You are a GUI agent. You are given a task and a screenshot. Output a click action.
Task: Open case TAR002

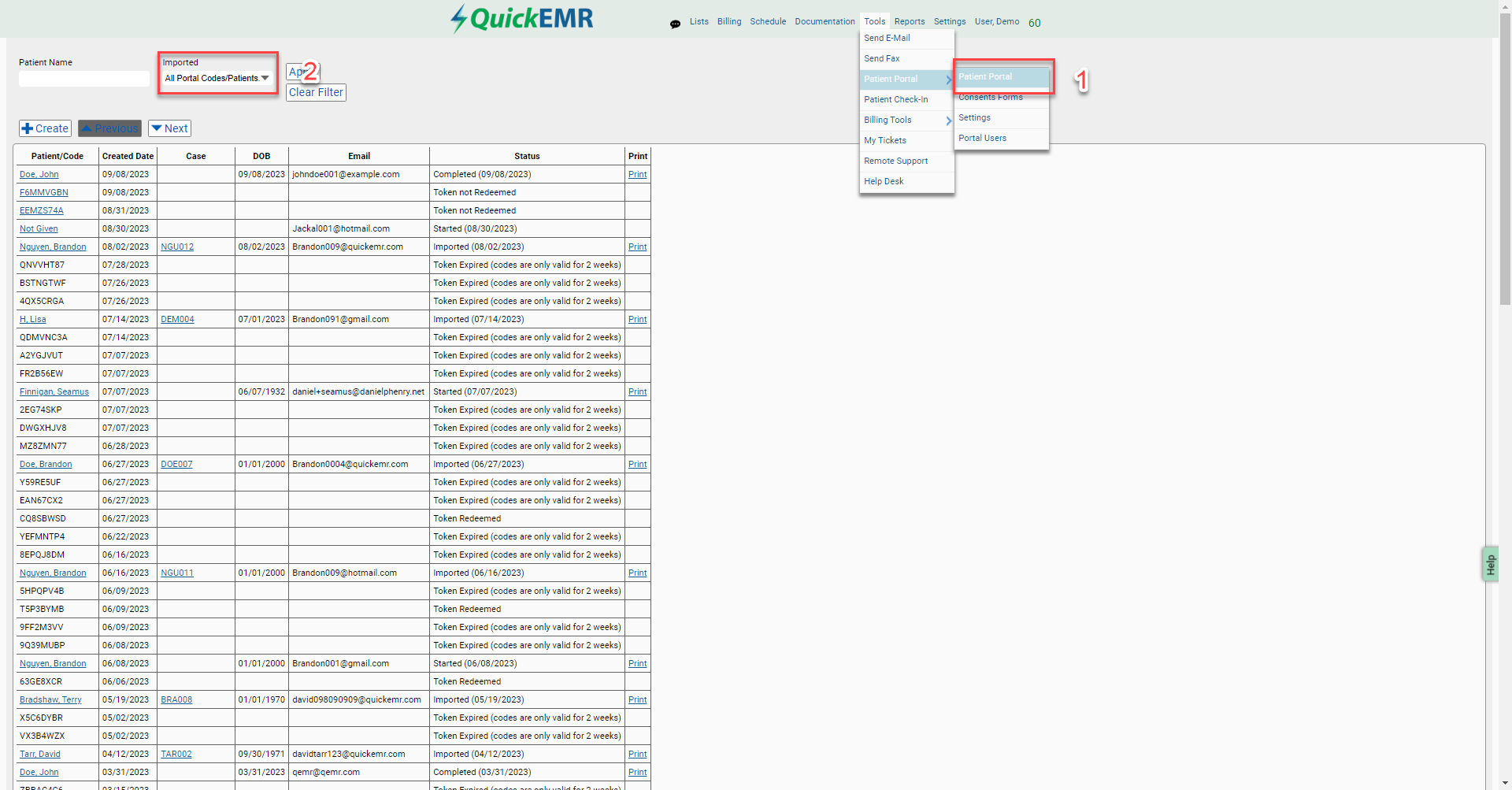(x=176, y=754)
